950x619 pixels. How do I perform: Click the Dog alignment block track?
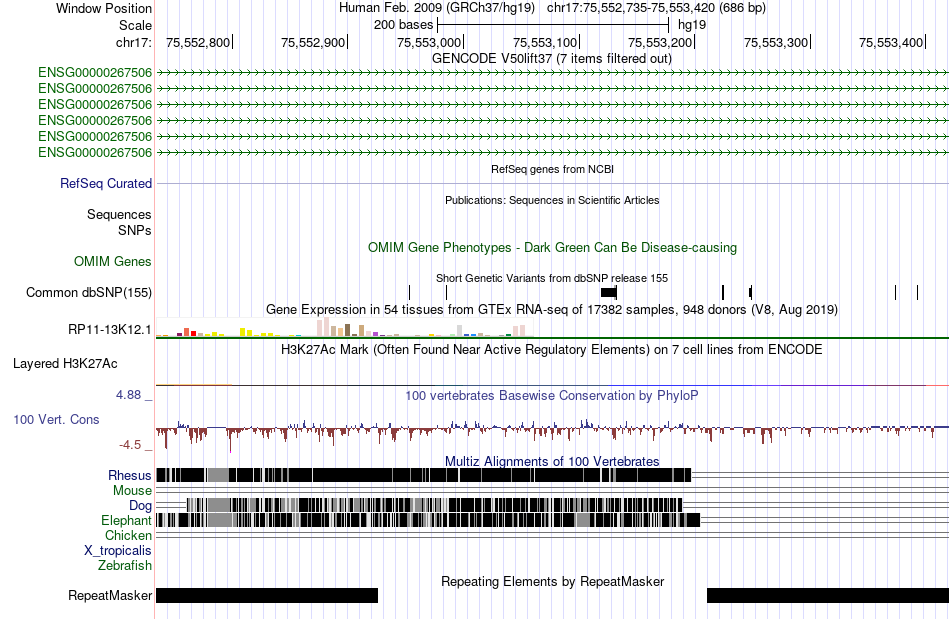coord(434,505)
